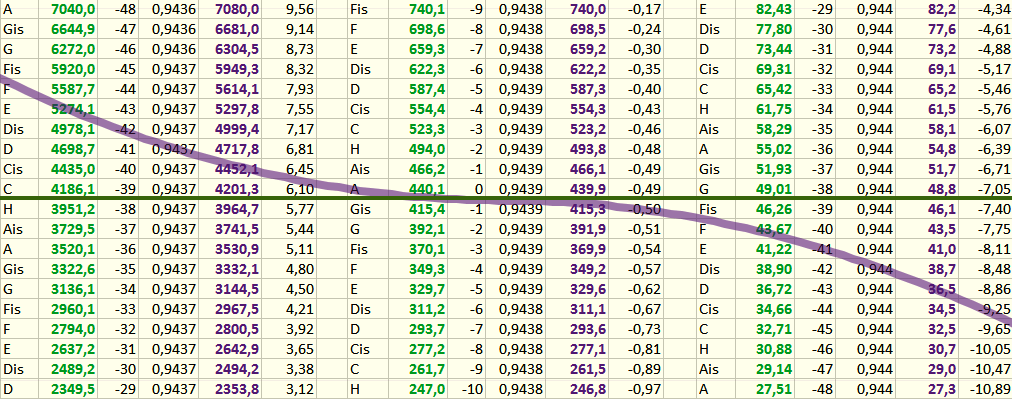This screenshot has height=399, width=1012.
Task: Select the purple value 51,7
Action: tap(942, 169)
